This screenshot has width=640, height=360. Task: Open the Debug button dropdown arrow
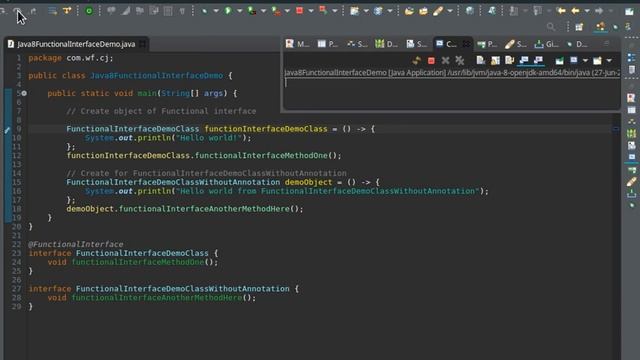coord(216,11)
